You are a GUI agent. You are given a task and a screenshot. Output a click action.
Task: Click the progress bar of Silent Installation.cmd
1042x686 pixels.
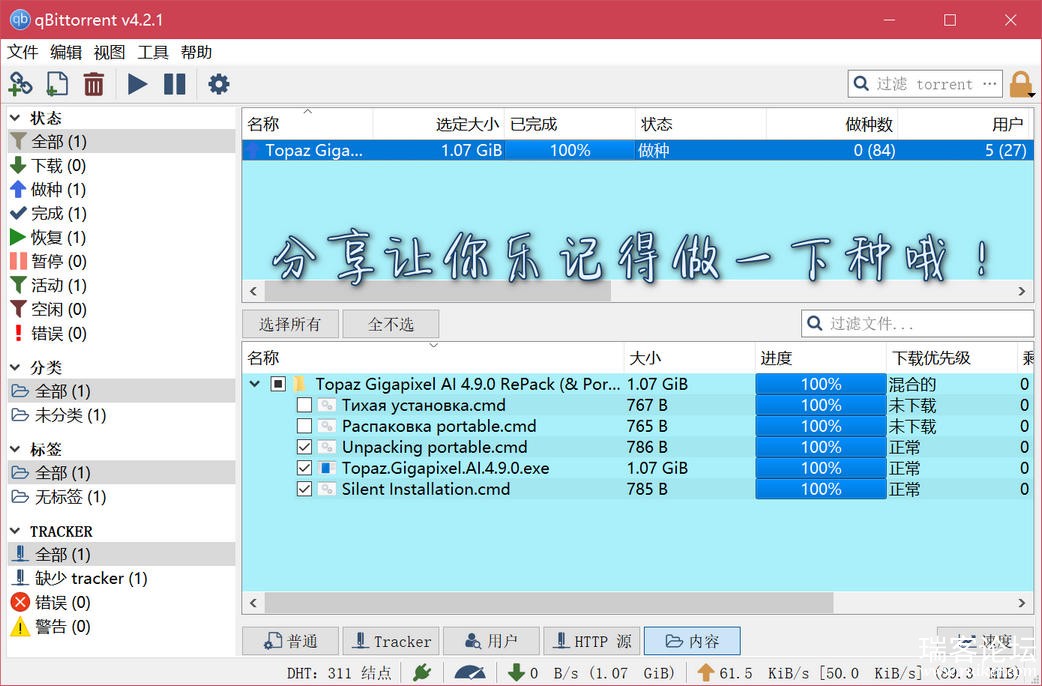coord(821,489)
